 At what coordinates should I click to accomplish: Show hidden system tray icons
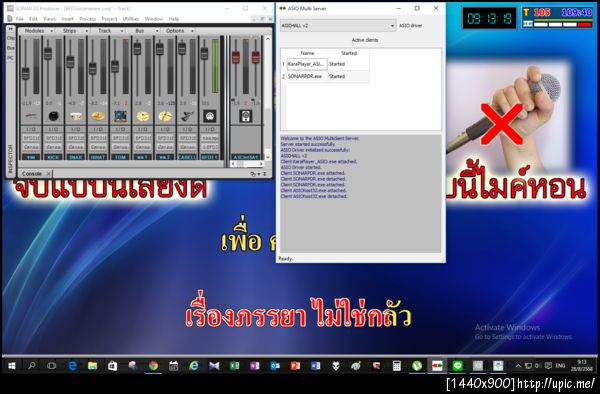518,366
